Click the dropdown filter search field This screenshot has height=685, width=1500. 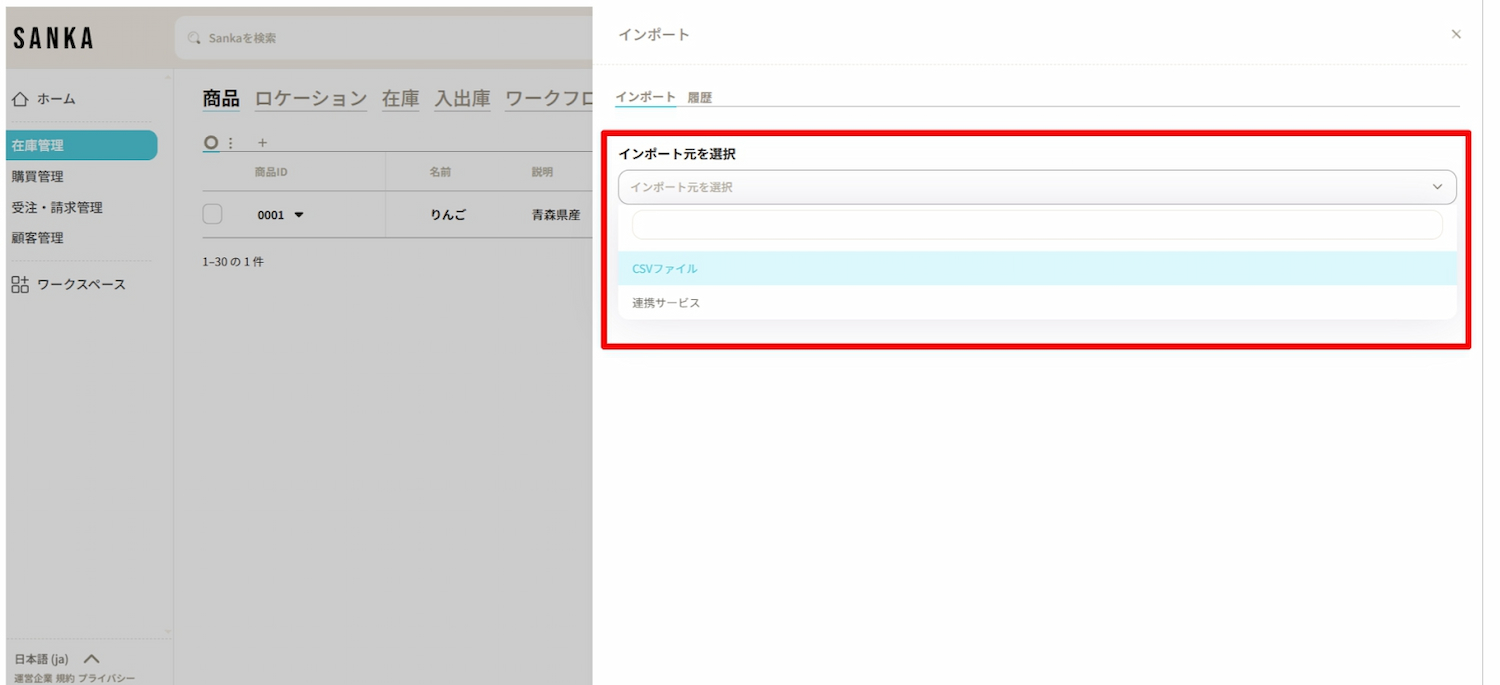pyautogui.click(x=1036, y=225)
